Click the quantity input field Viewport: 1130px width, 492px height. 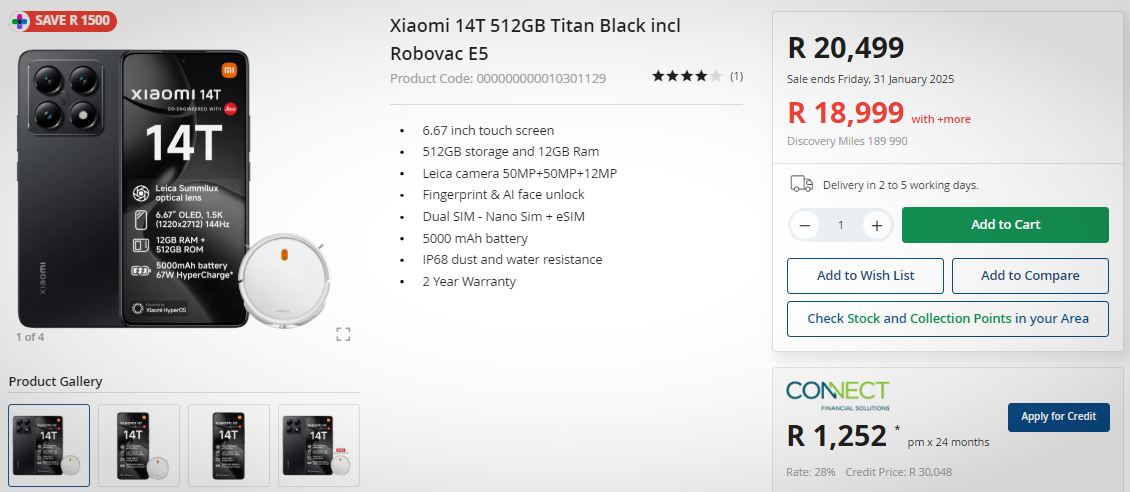pos(840,225)
